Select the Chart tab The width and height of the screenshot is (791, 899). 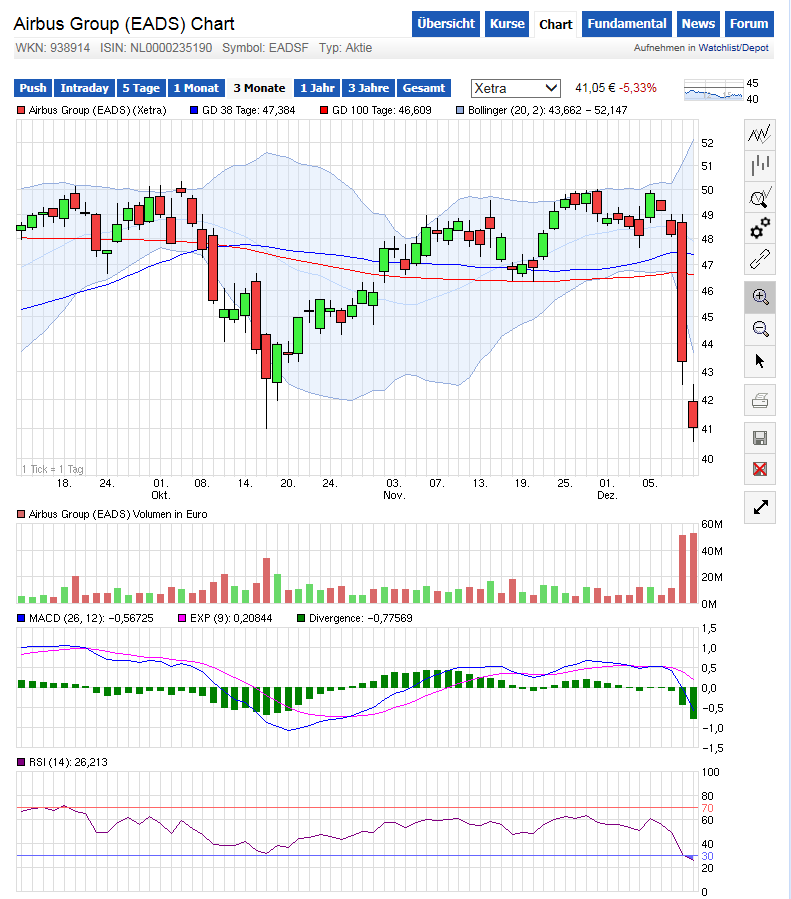click(x=555, y=25)
